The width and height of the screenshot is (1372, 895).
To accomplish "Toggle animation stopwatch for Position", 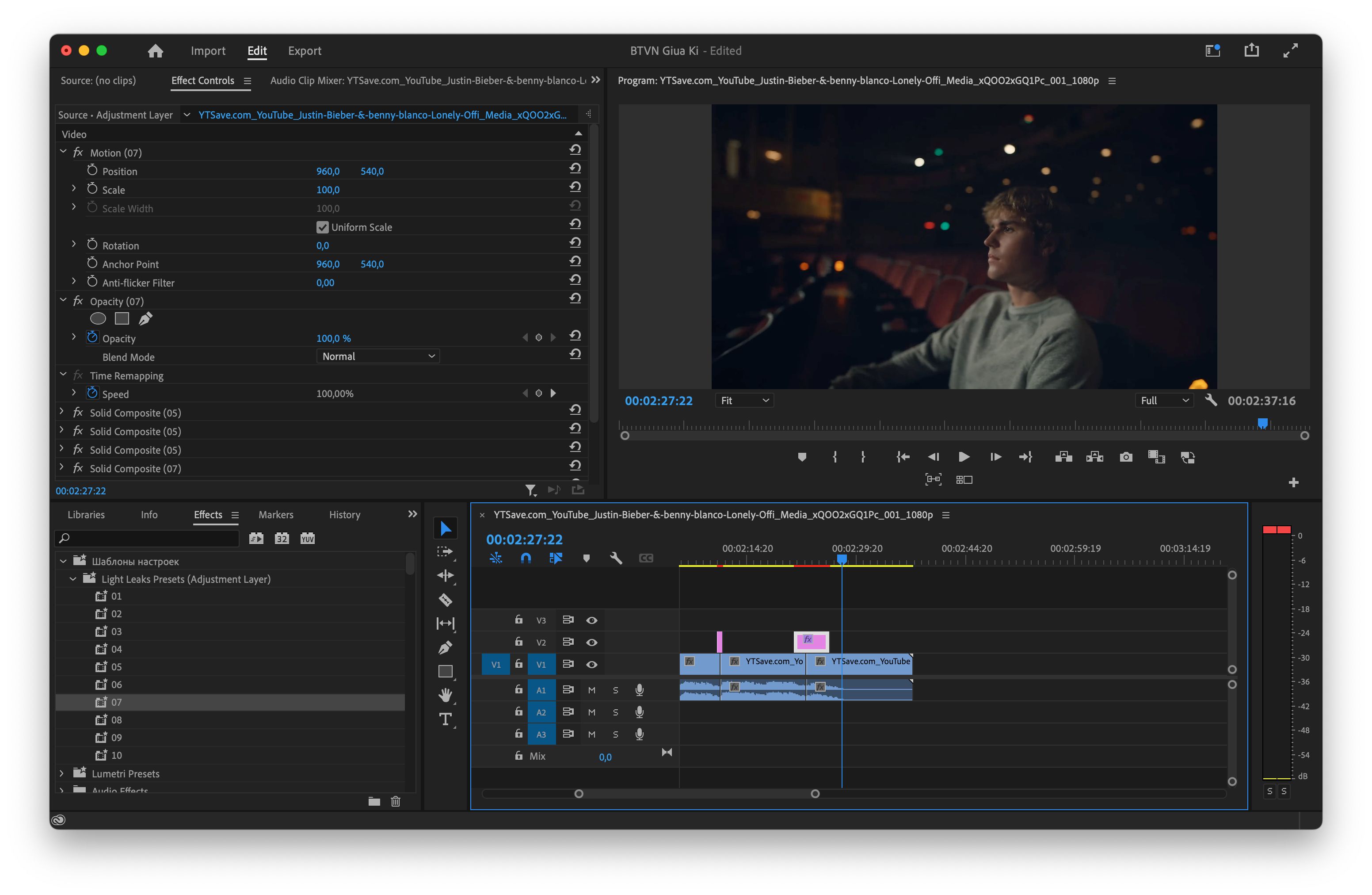I will pyautogui.click(x=92, y=170).
